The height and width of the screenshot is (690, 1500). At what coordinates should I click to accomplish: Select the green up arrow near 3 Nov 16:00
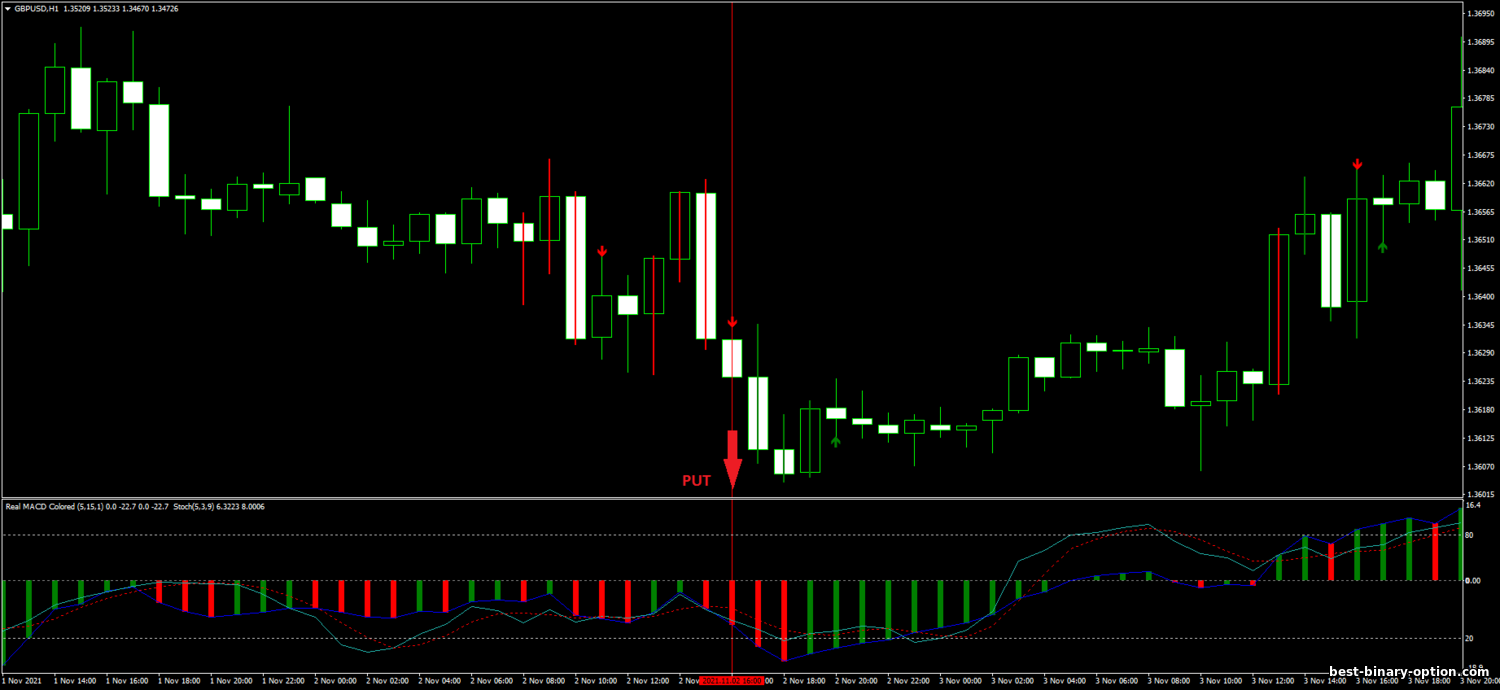click(1383, 245)
